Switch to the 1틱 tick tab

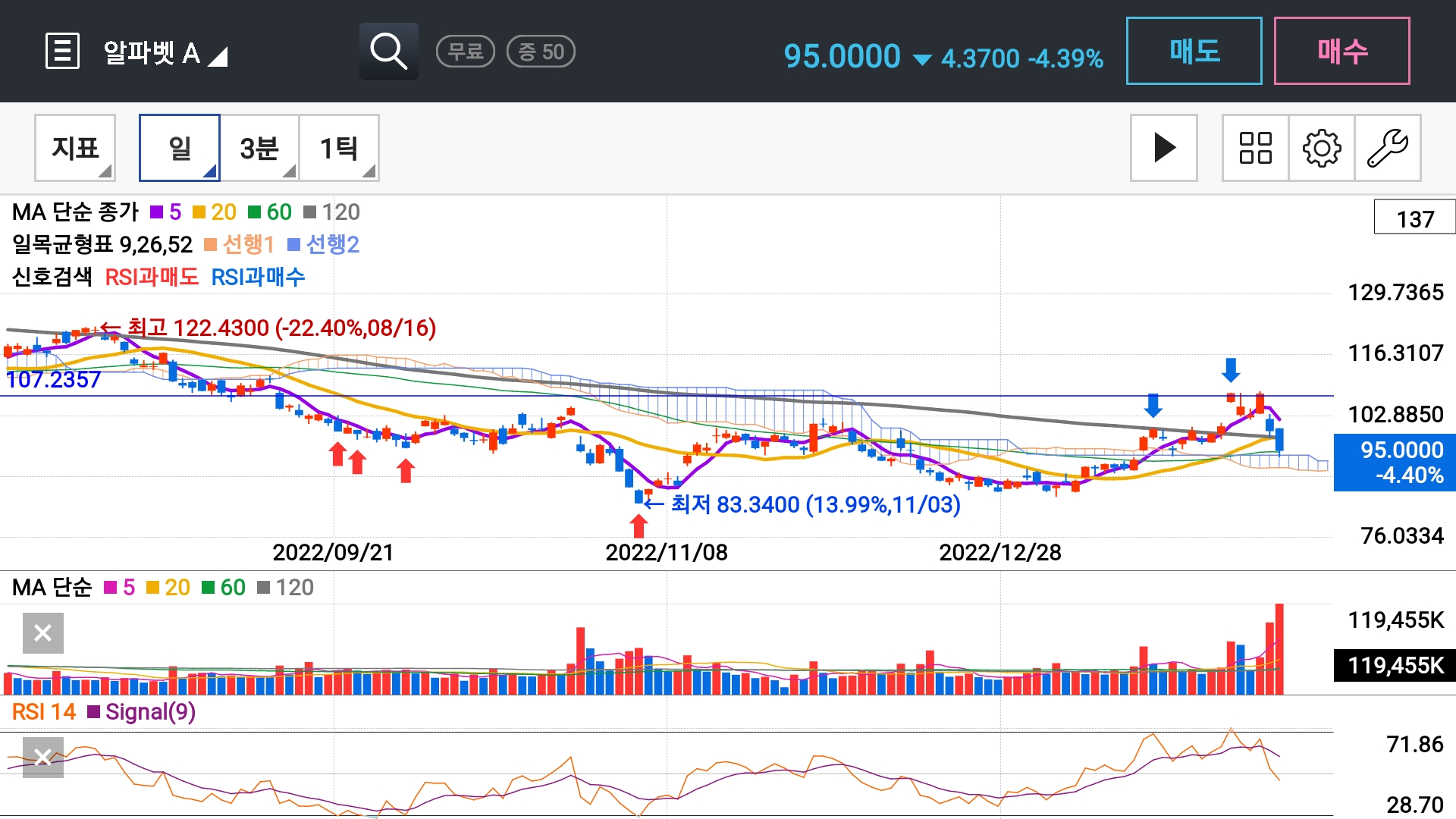(x=339, y=148)
